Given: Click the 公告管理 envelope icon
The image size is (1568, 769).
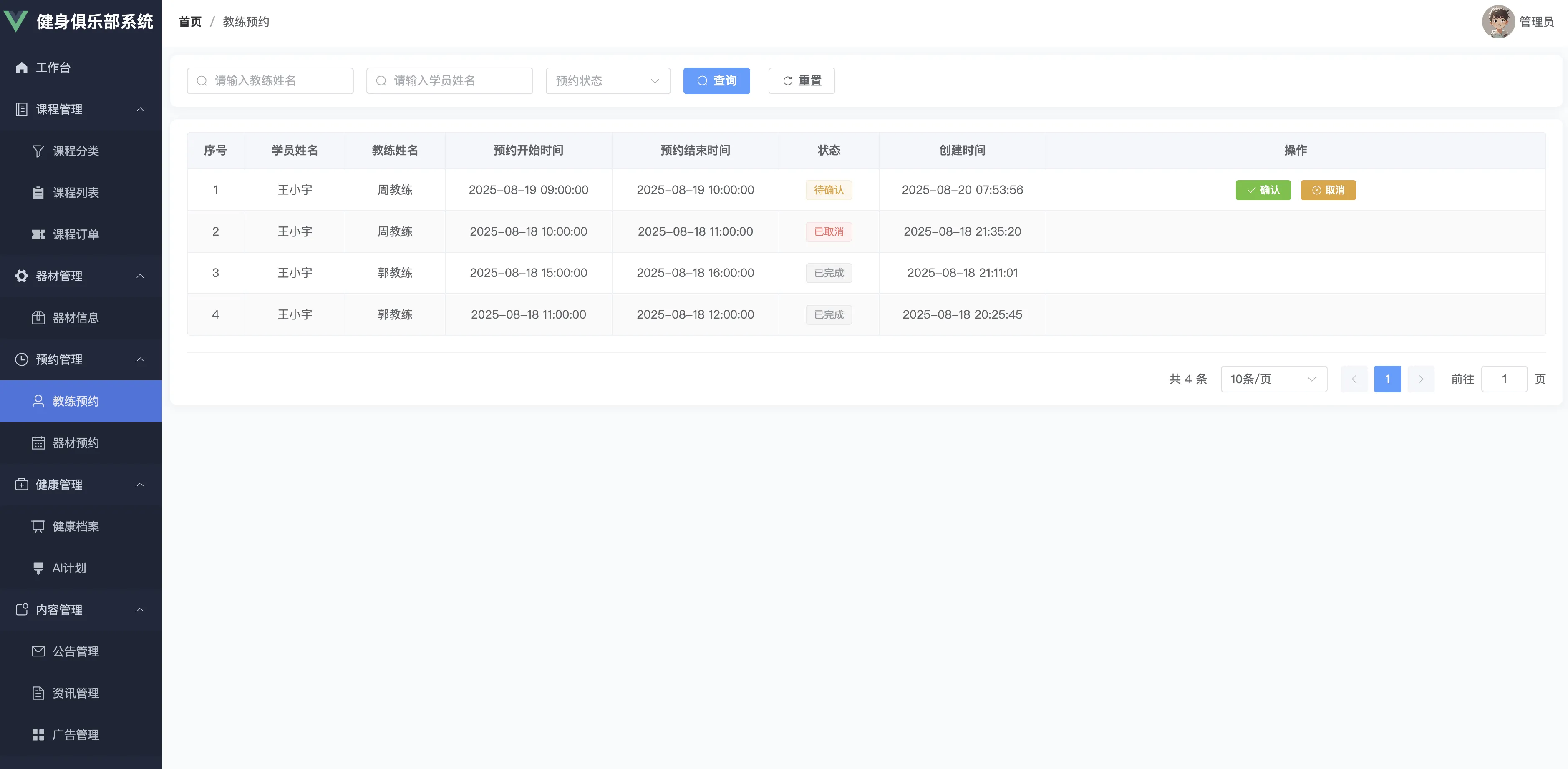Looking at the screenshot, I should [38, 651].
